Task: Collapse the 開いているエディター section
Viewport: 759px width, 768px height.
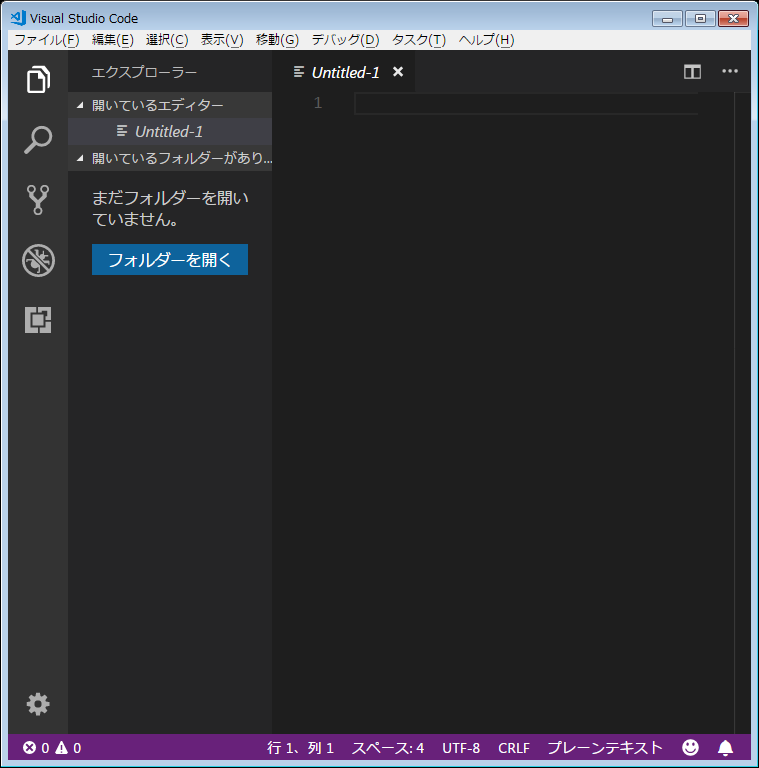Action: [x=170, y=105]
